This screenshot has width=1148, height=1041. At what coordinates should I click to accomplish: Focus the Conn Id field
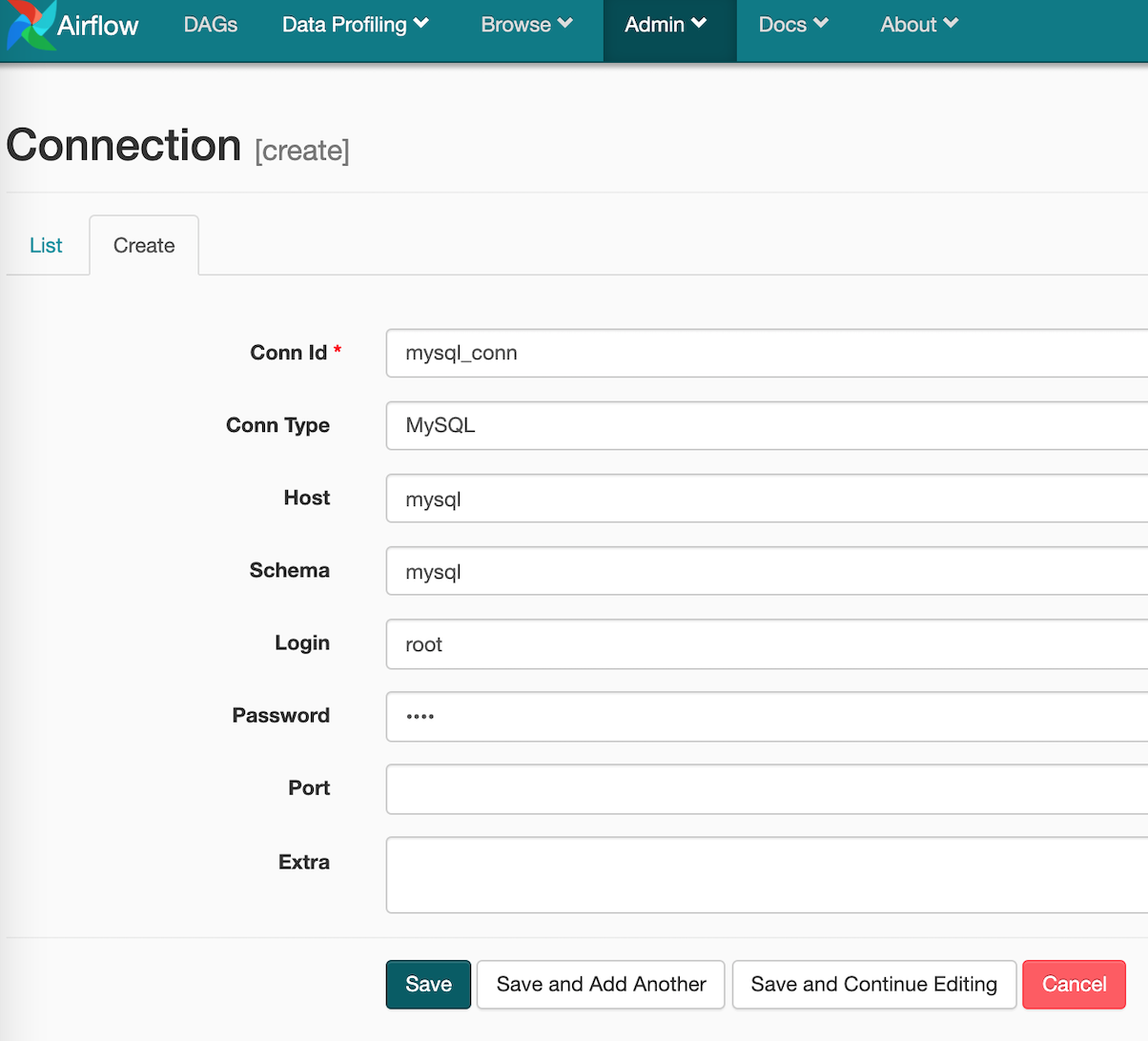point(767,353)
